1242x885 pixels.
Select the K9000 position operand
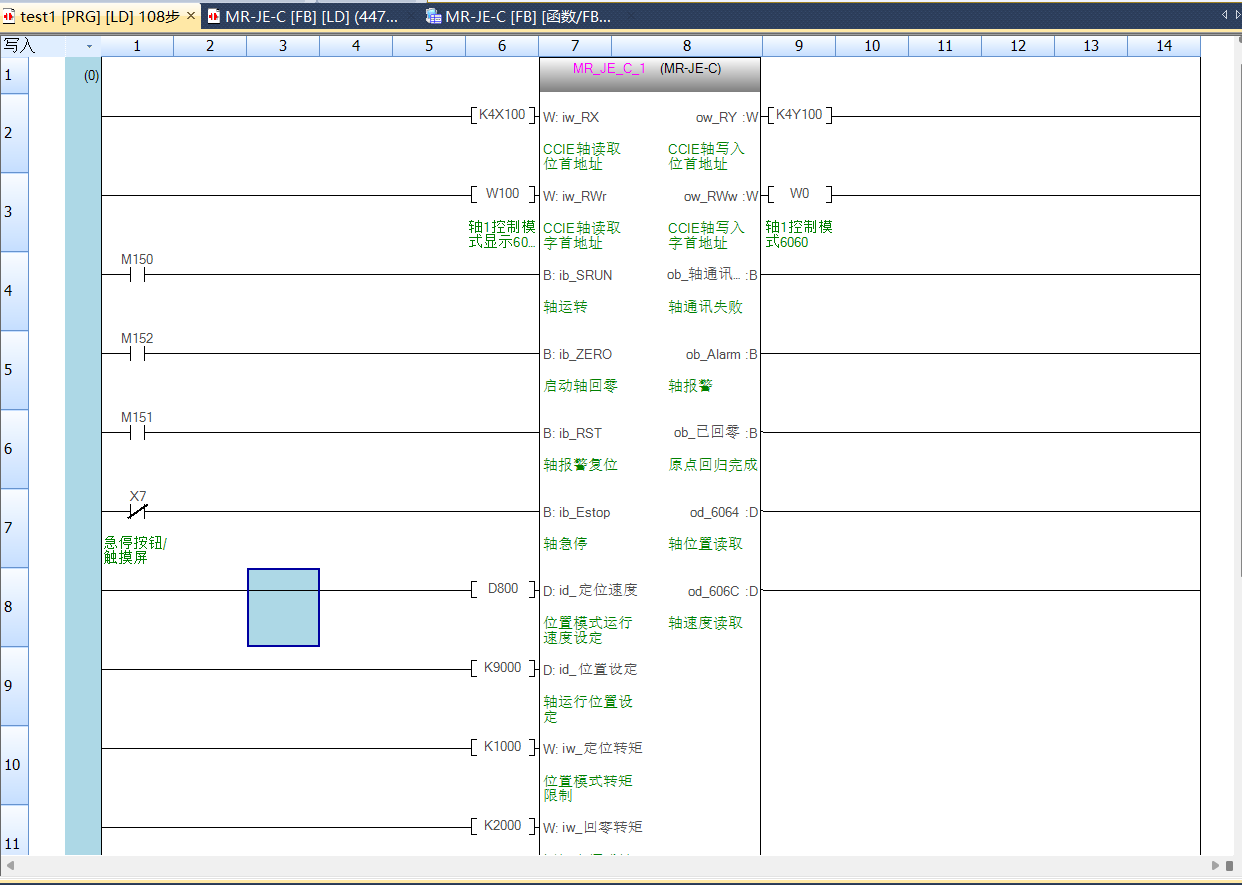click(502, 668)
